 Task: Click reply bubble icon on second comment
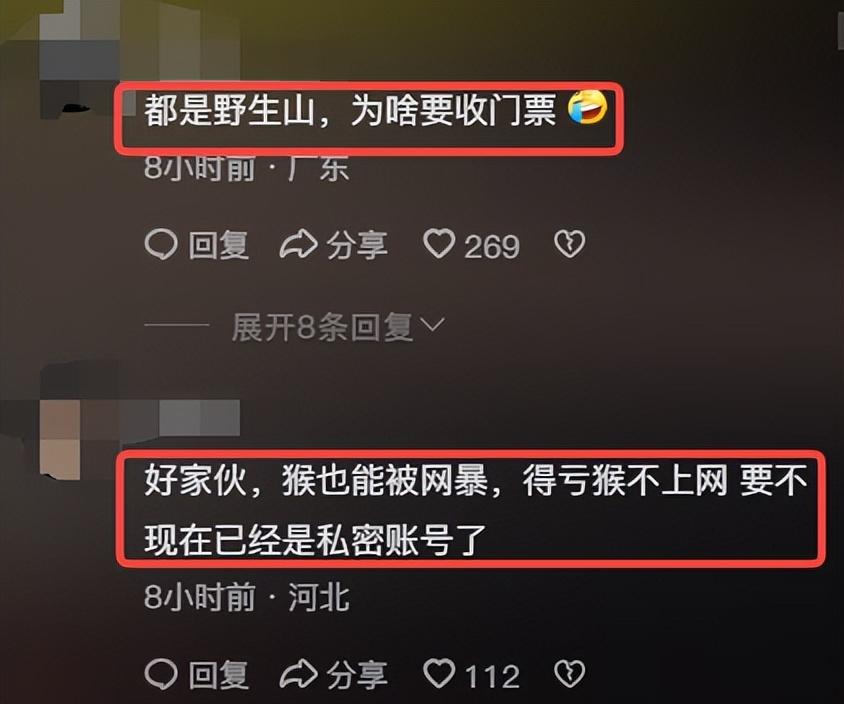pyautogui.click(x=161, y=674)
